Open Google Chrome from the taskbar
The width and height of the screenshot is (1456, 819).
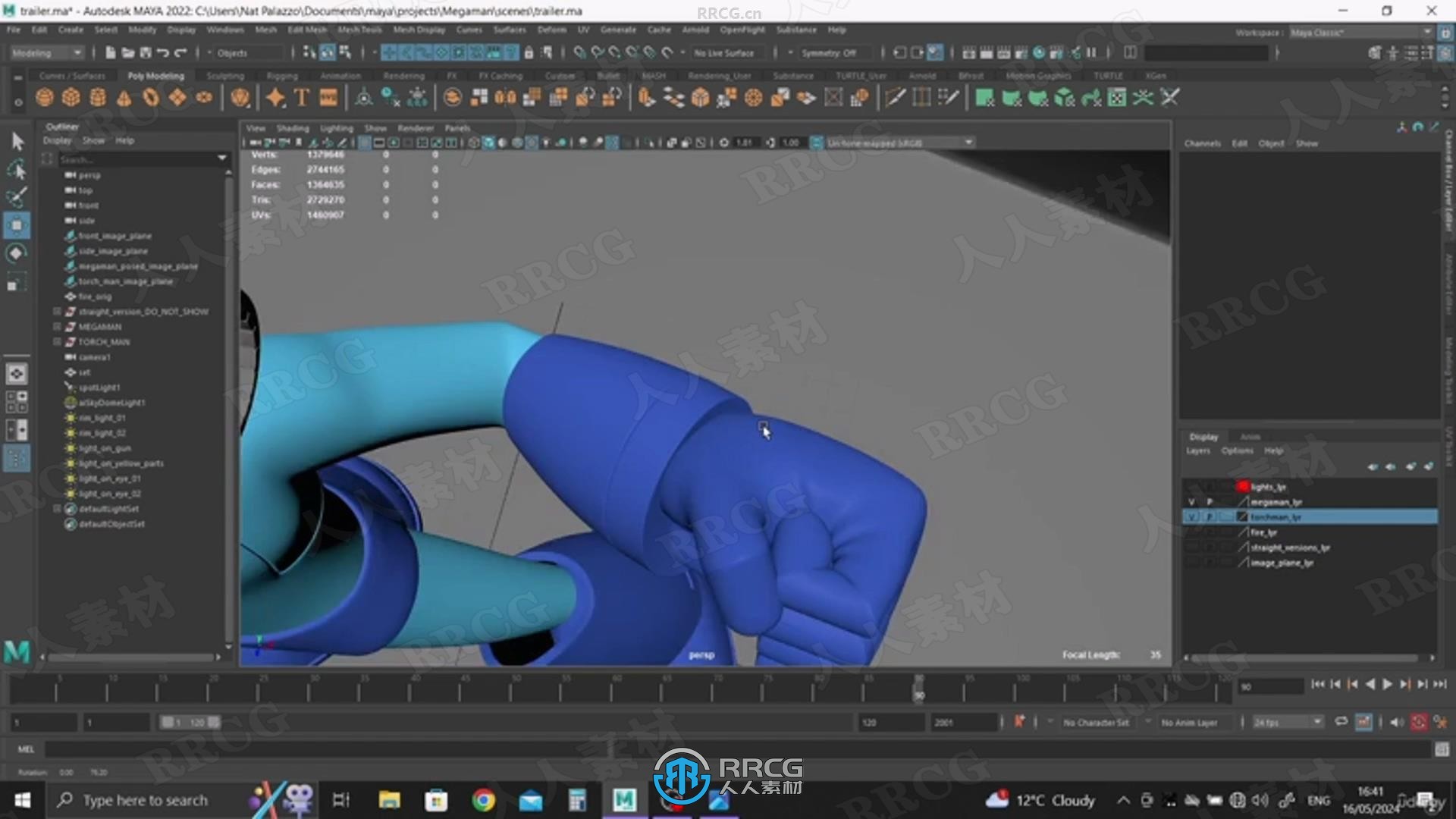483,800
